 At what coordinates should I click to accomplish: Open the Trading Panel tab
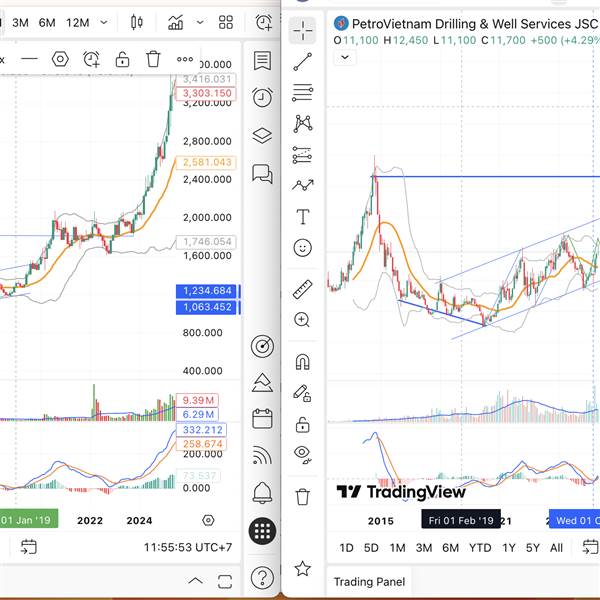pos(369,582)
